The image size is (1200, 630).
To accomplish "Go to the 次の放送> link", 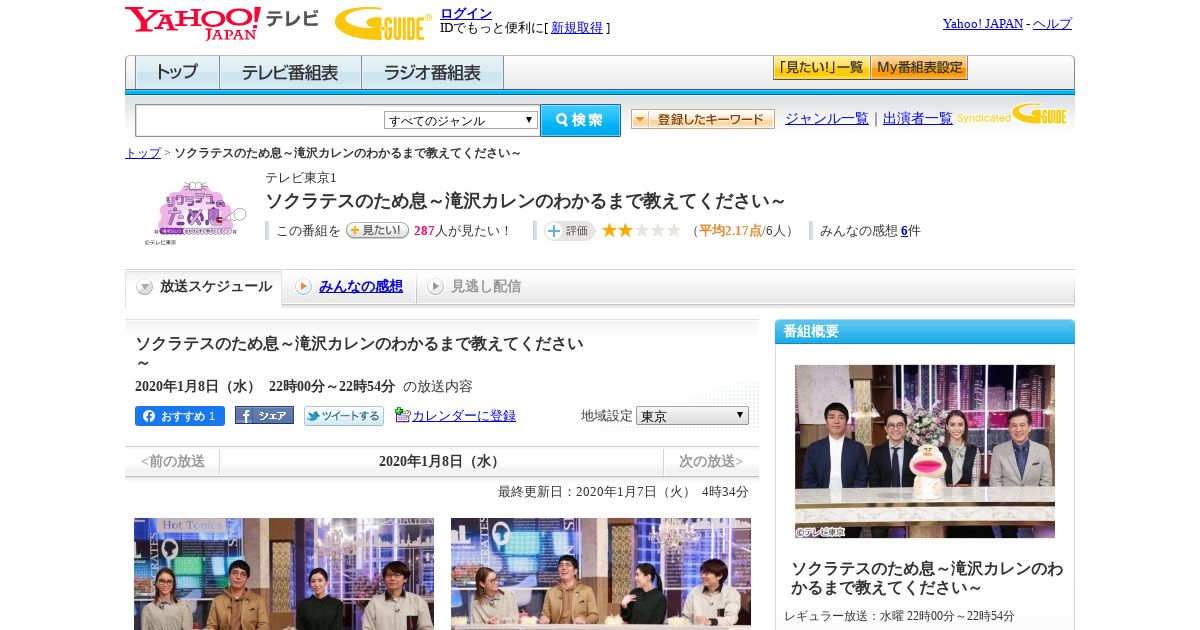I will 711,461.
